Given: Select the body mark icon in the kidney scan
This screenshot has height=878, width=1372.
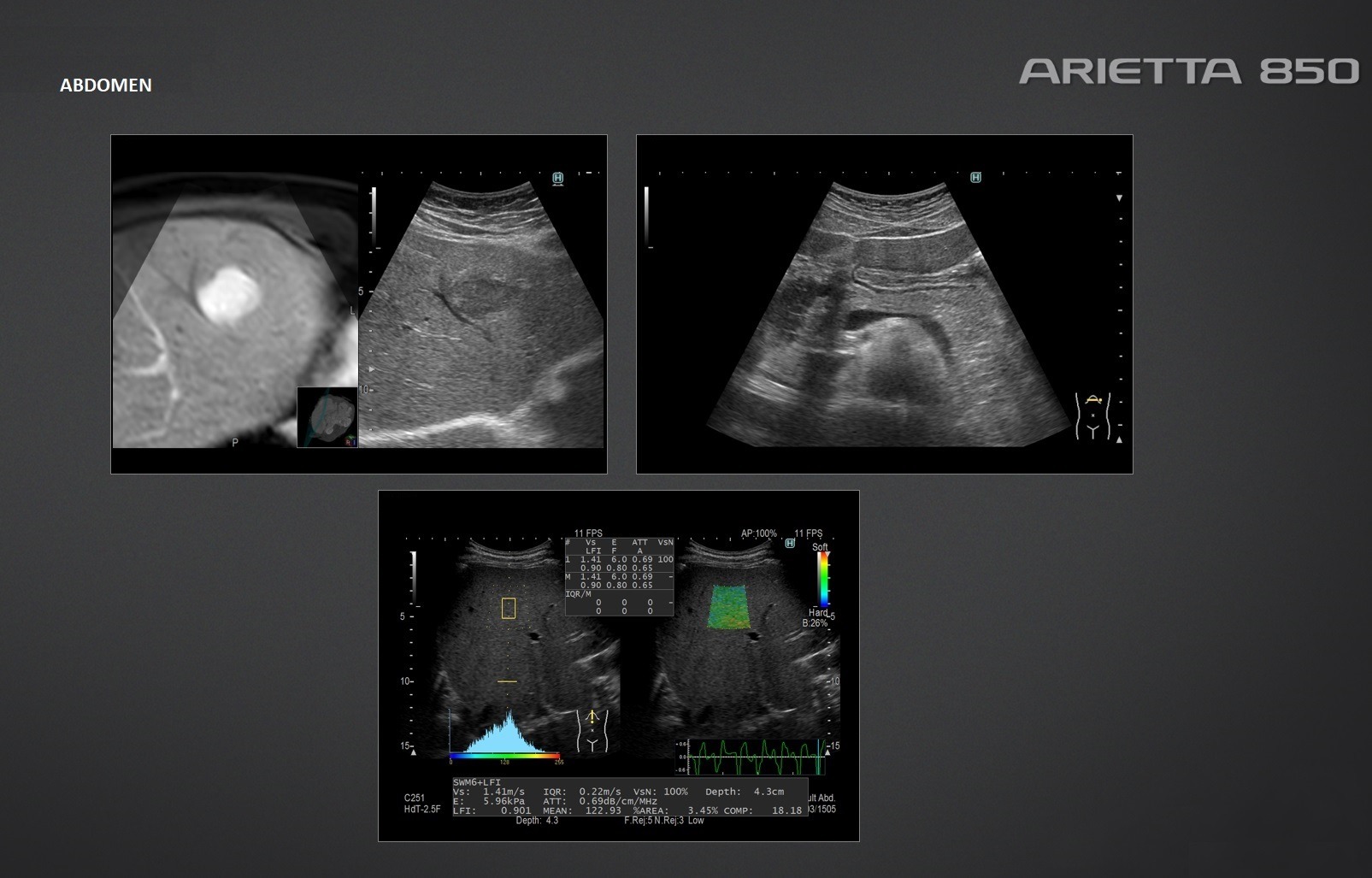Looking at the screenshot, I should tap(1092, 416).
